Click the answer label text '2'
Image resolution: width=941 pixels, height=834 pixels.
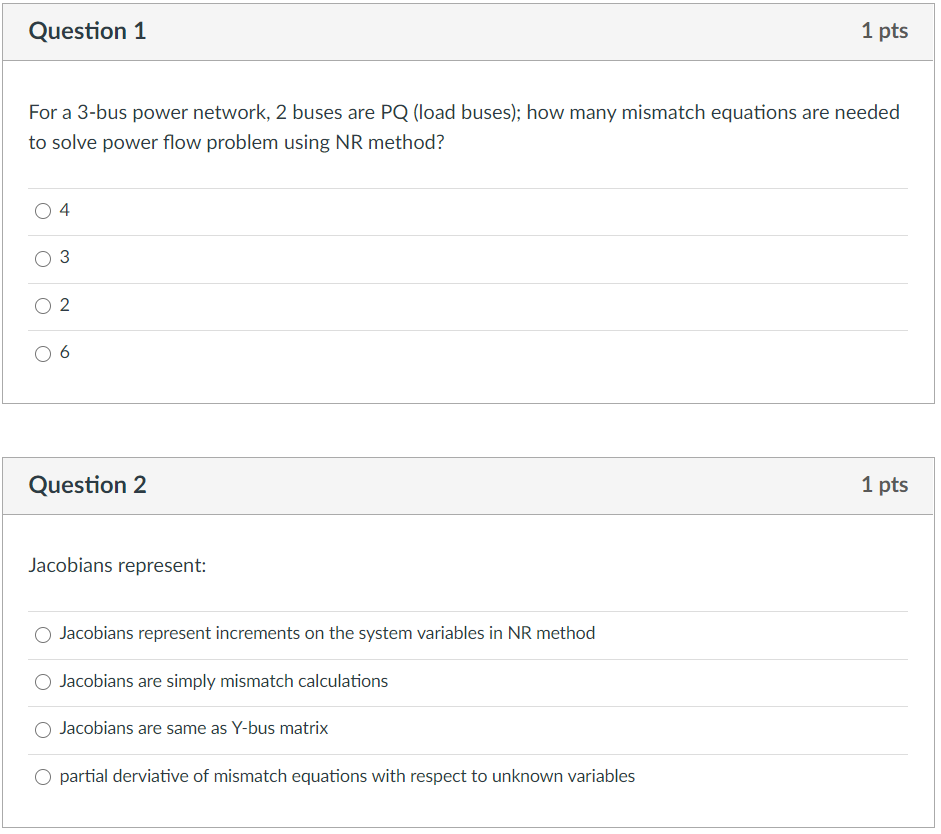click(x=64, y=305)
